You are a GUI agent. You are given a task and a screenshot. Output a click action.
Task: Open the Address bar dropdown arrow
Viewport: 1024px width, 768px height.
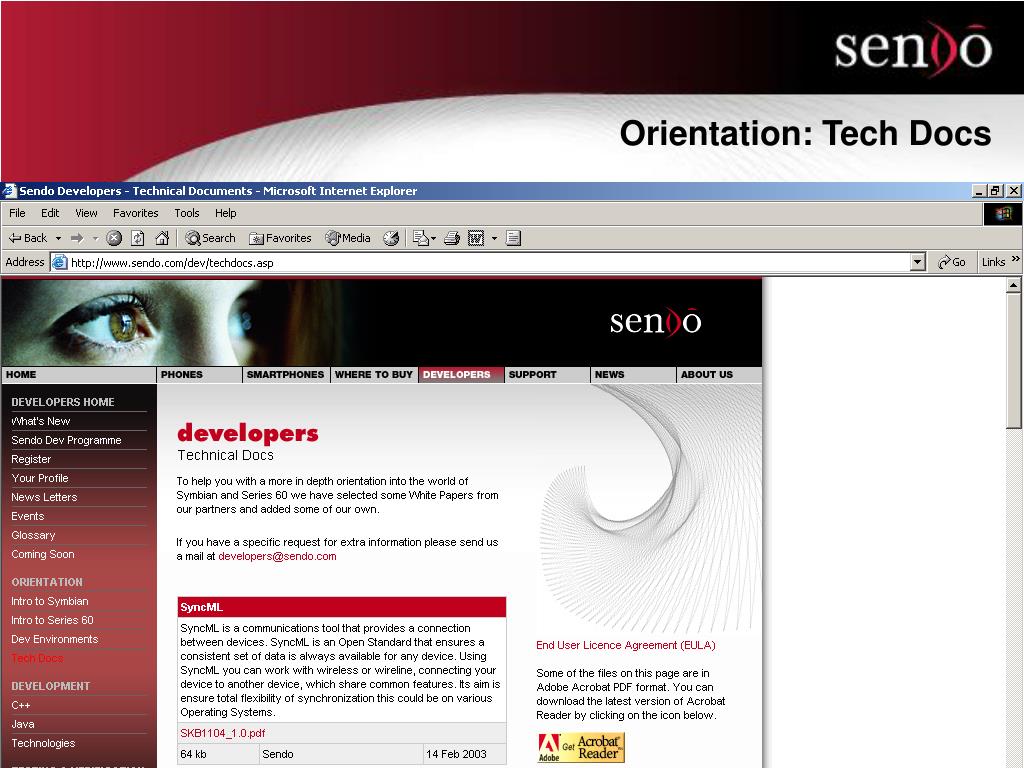pyautogui.click(x=918, y=263)
